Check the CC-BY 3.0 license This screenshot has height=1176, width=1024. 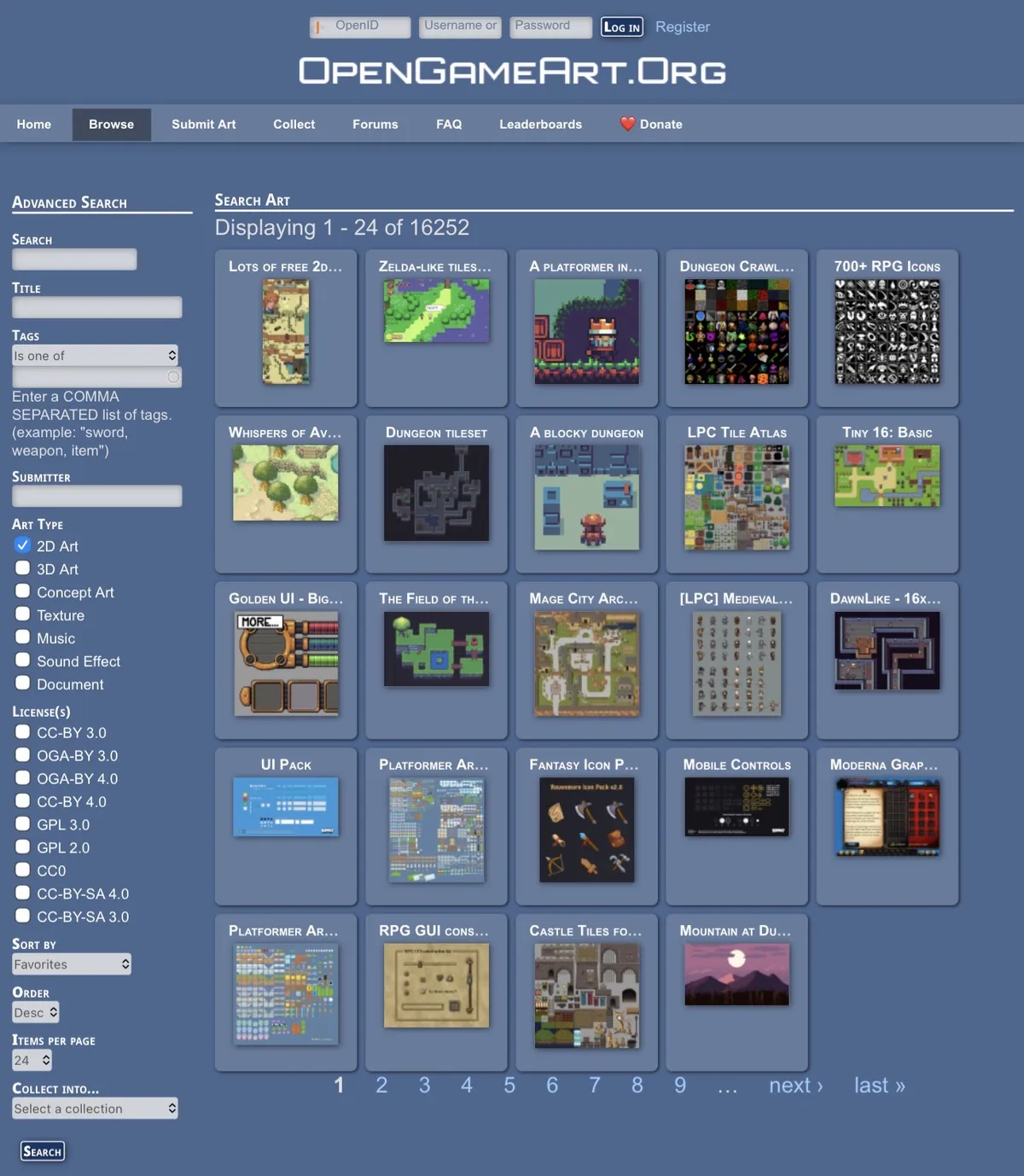pyautogui.click(x=23, y=731)
